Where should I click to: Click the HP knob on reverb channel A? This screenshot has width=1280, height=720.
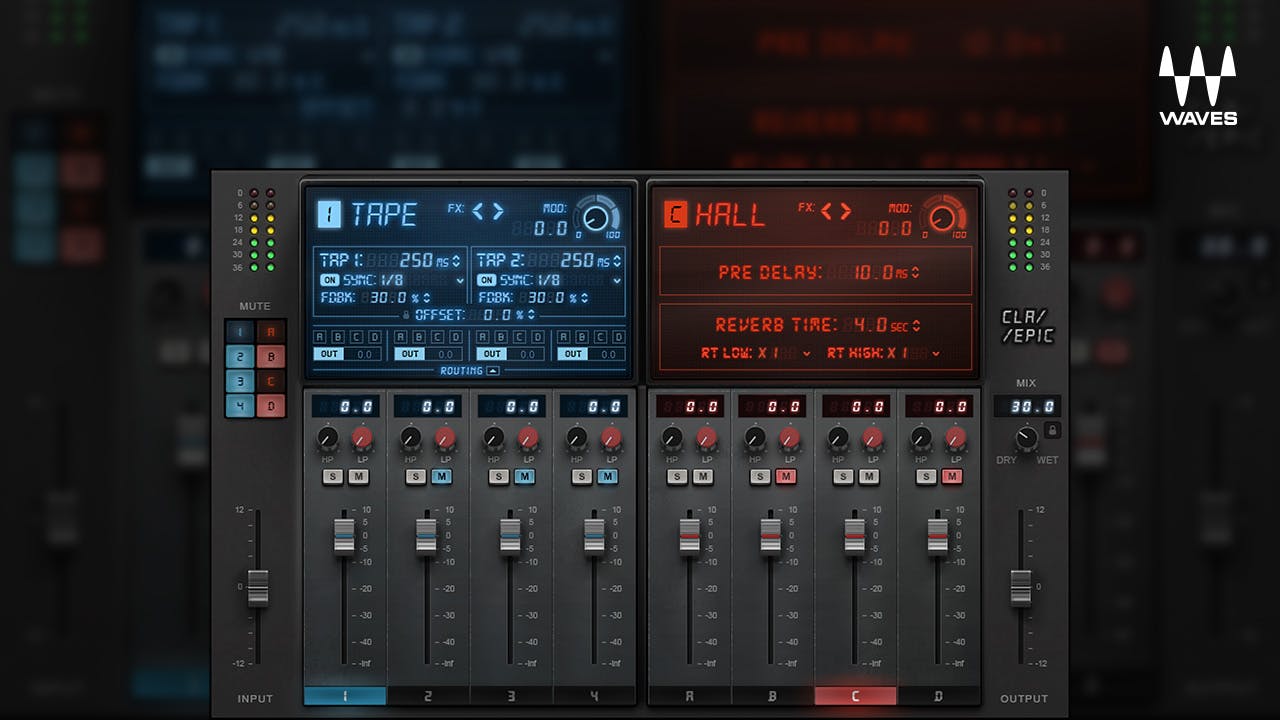tap(673, 437)
